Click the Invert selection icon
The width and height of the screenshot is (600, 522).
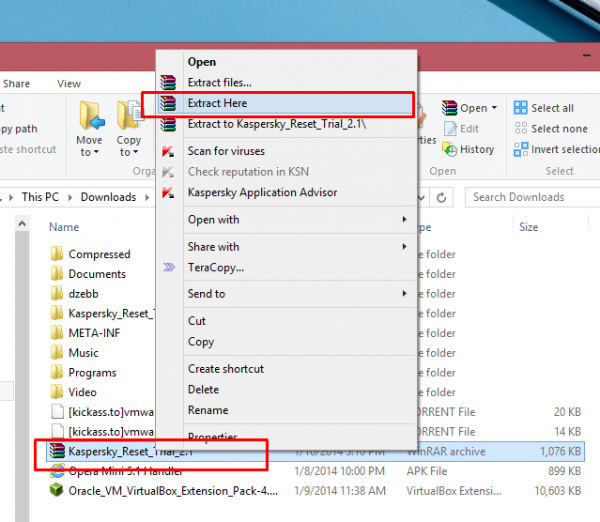(520, 149)
